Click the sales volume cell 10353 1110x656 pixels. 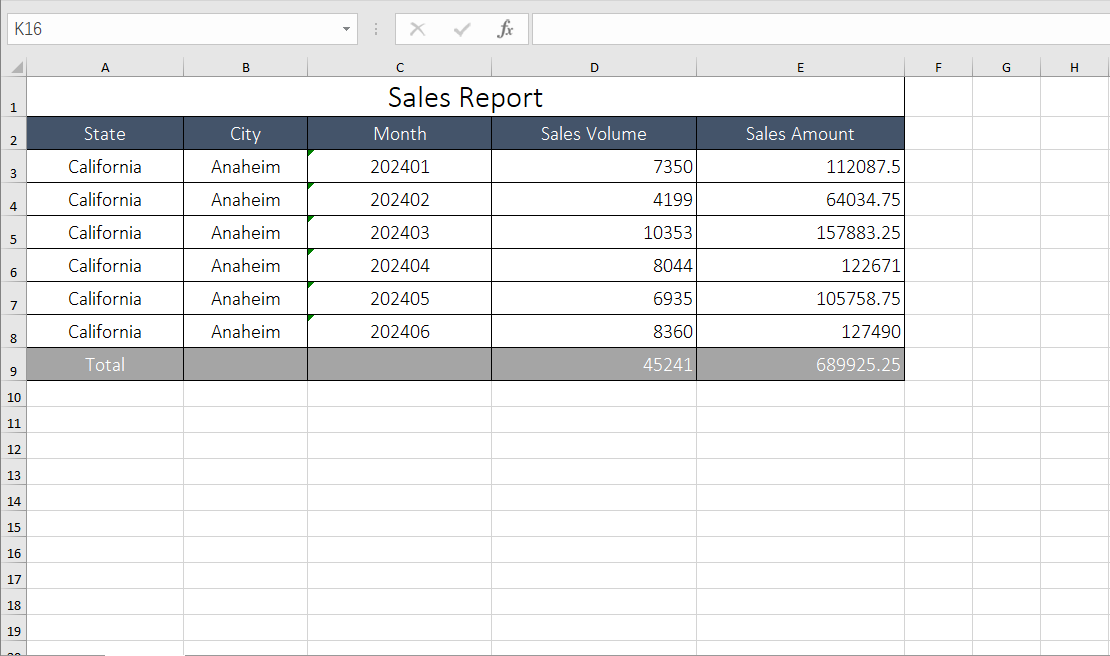pyautogui.click(x=594, y=233)
